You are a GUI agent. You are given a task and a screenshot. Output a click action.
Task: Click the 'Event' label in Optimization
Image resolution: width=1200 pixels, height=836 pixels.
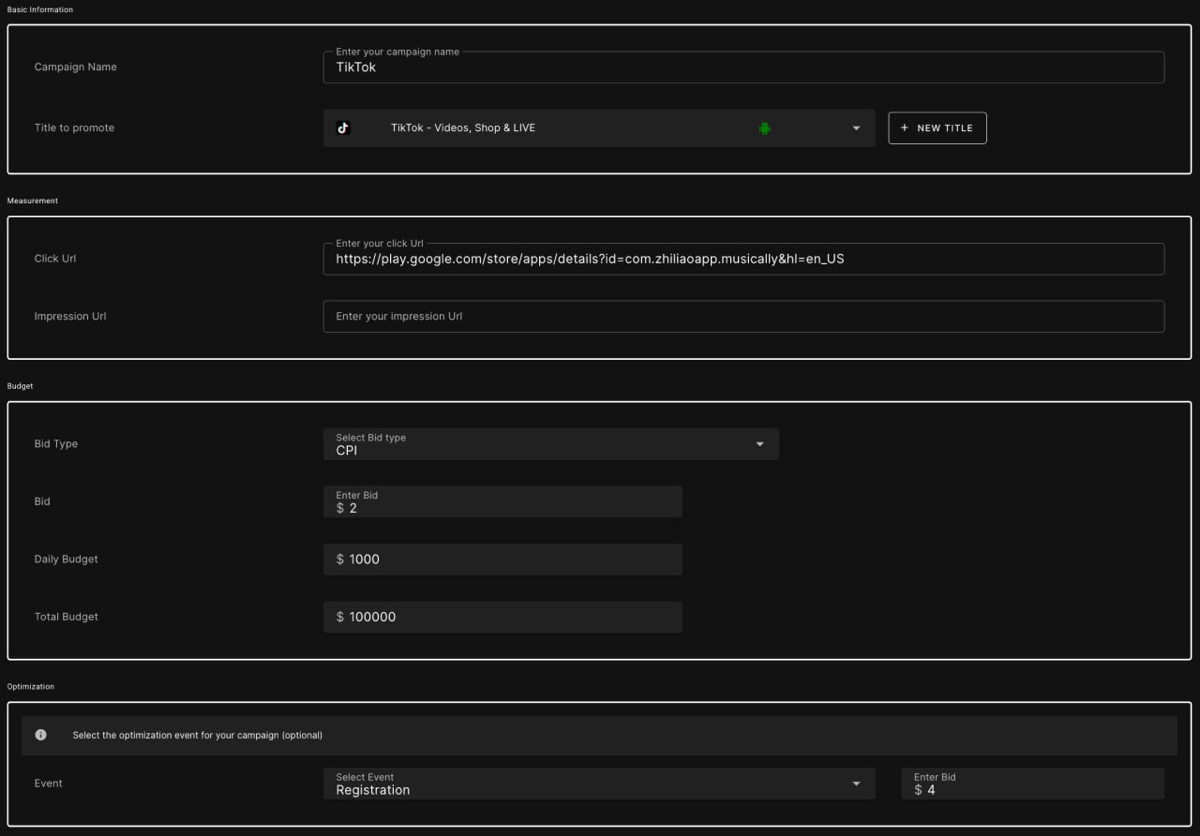click(48, 783)
